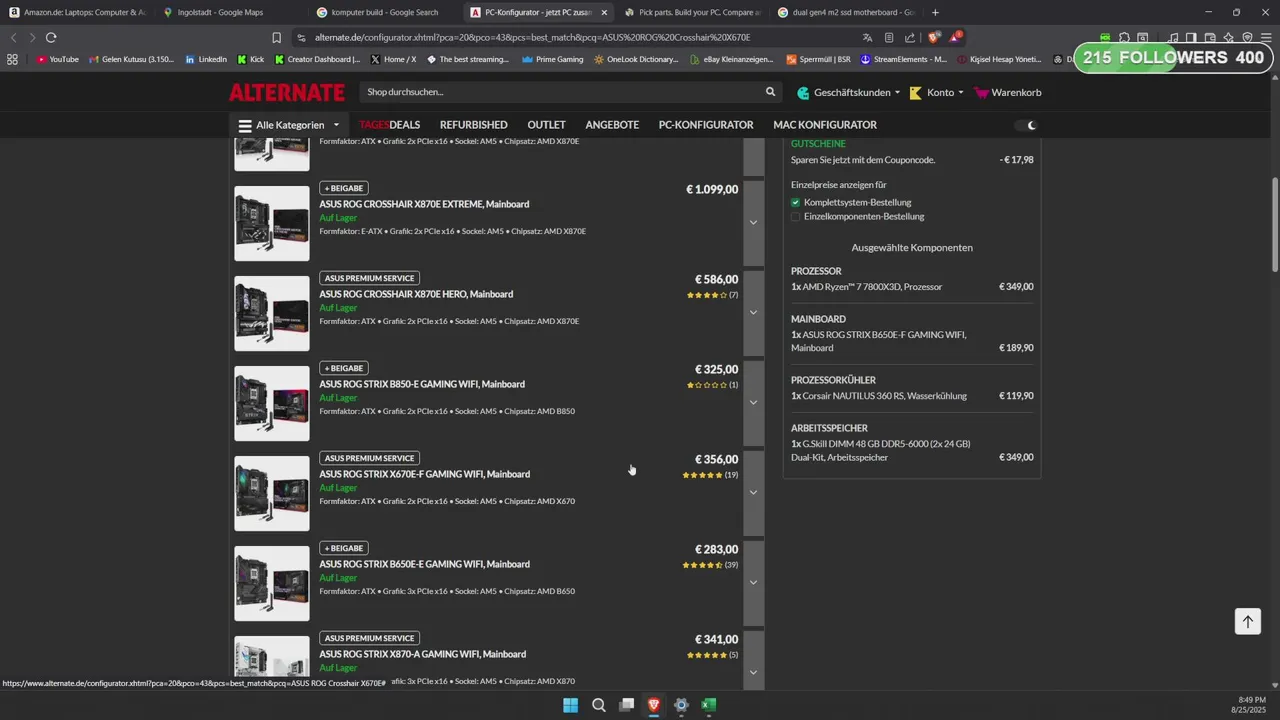Open the Warenkorb shopping cart

click(x=1008, y=92)
